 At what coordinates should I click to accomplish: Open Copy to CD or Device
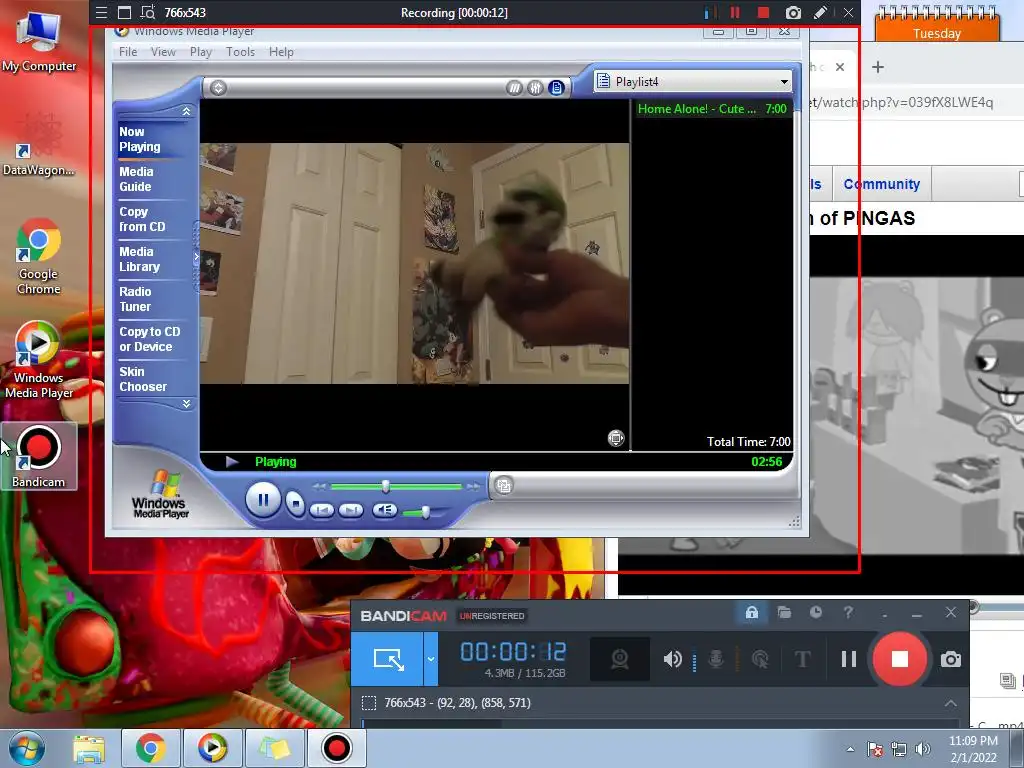150,339
